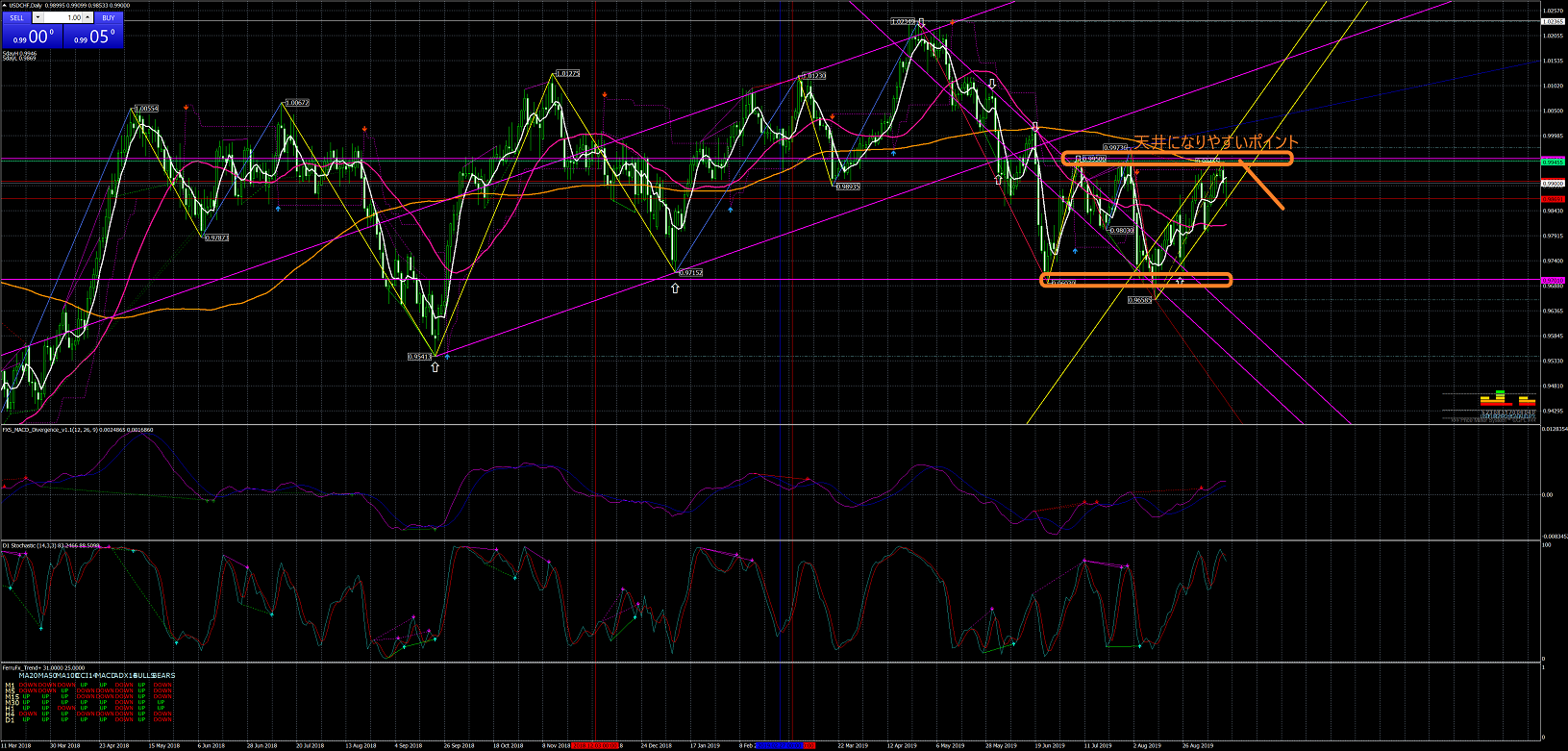Click the red 0.98691 price axis tag

point(1553,199)
